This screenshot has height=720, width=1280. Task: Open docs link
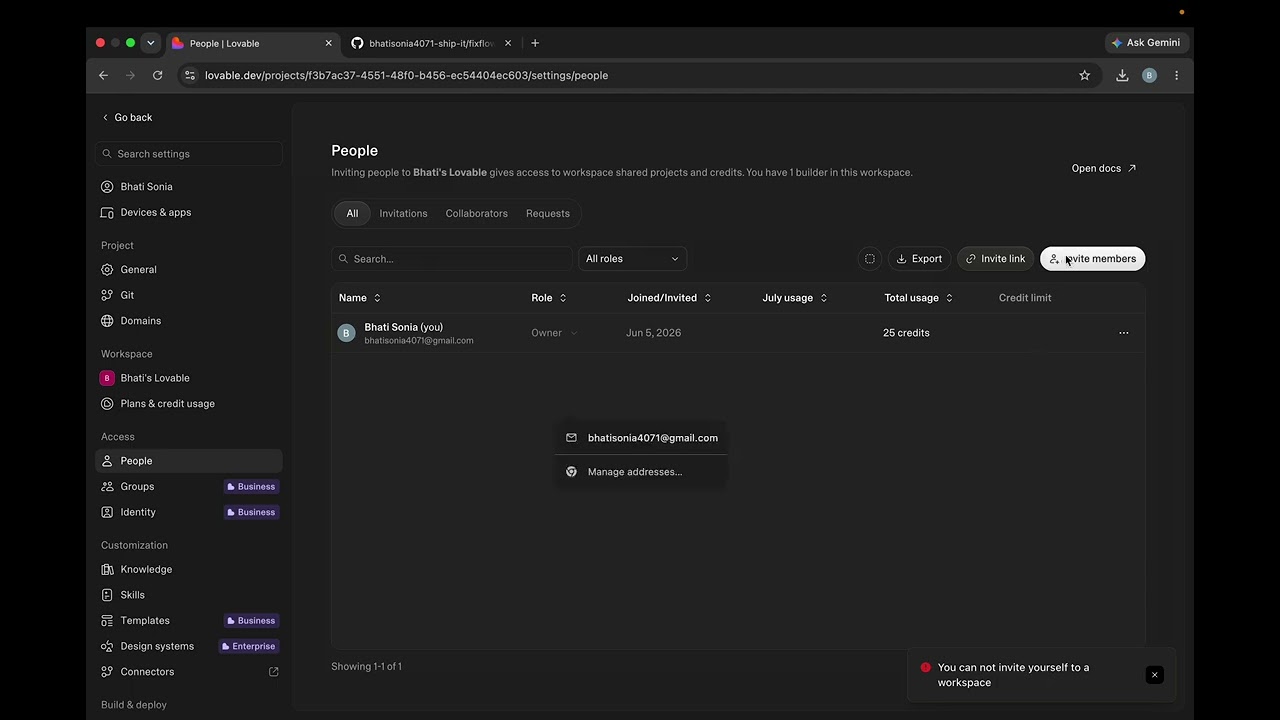(x=1104, y=168)
